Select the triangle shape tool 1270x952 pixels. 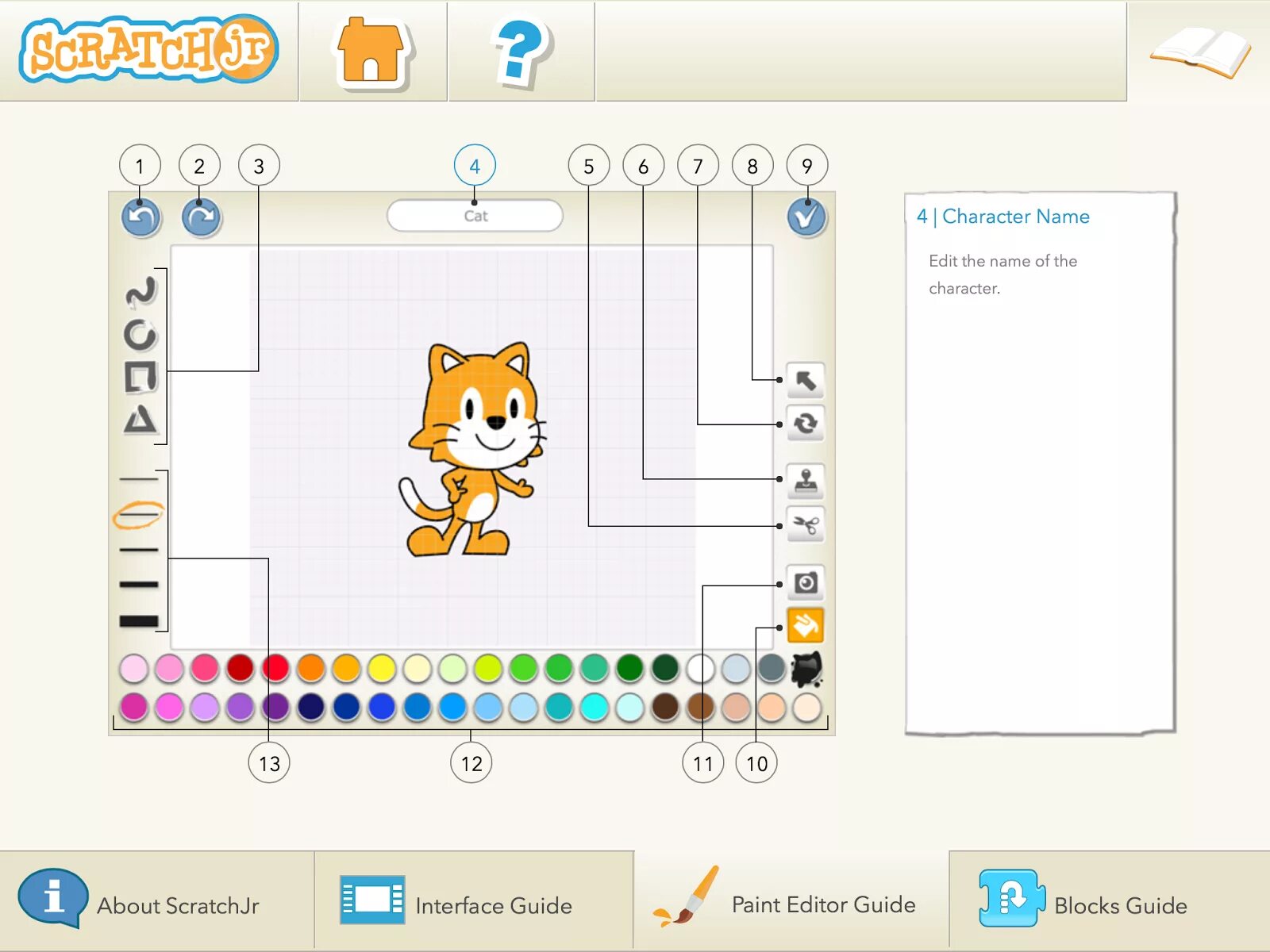pyautogui.click(x=140, y=419)
